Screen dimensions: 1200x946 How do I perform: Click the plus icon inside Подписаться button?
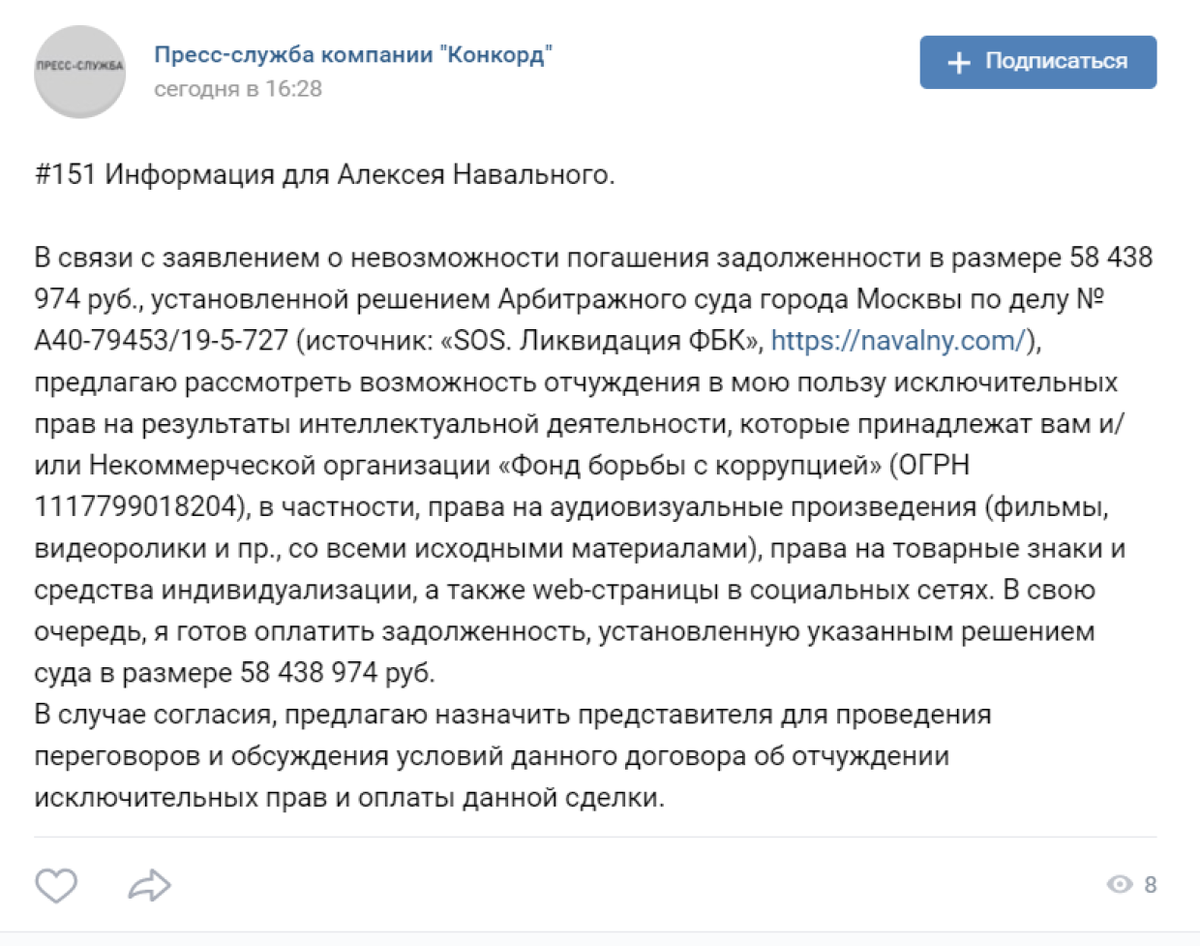[959, 63]
